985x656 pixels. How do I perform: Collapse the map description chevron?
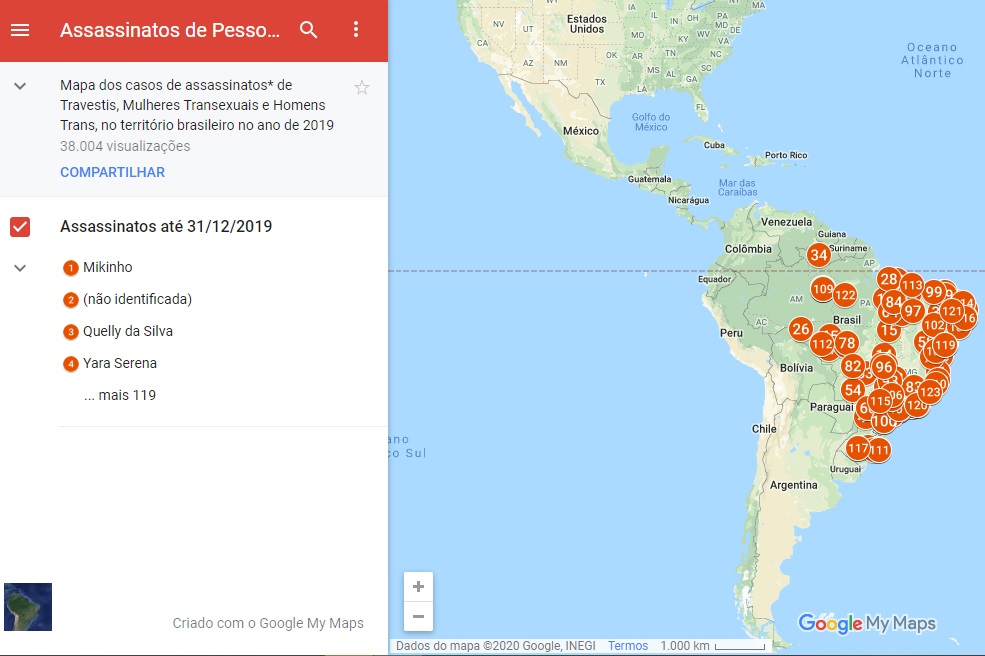pos(20,87)
